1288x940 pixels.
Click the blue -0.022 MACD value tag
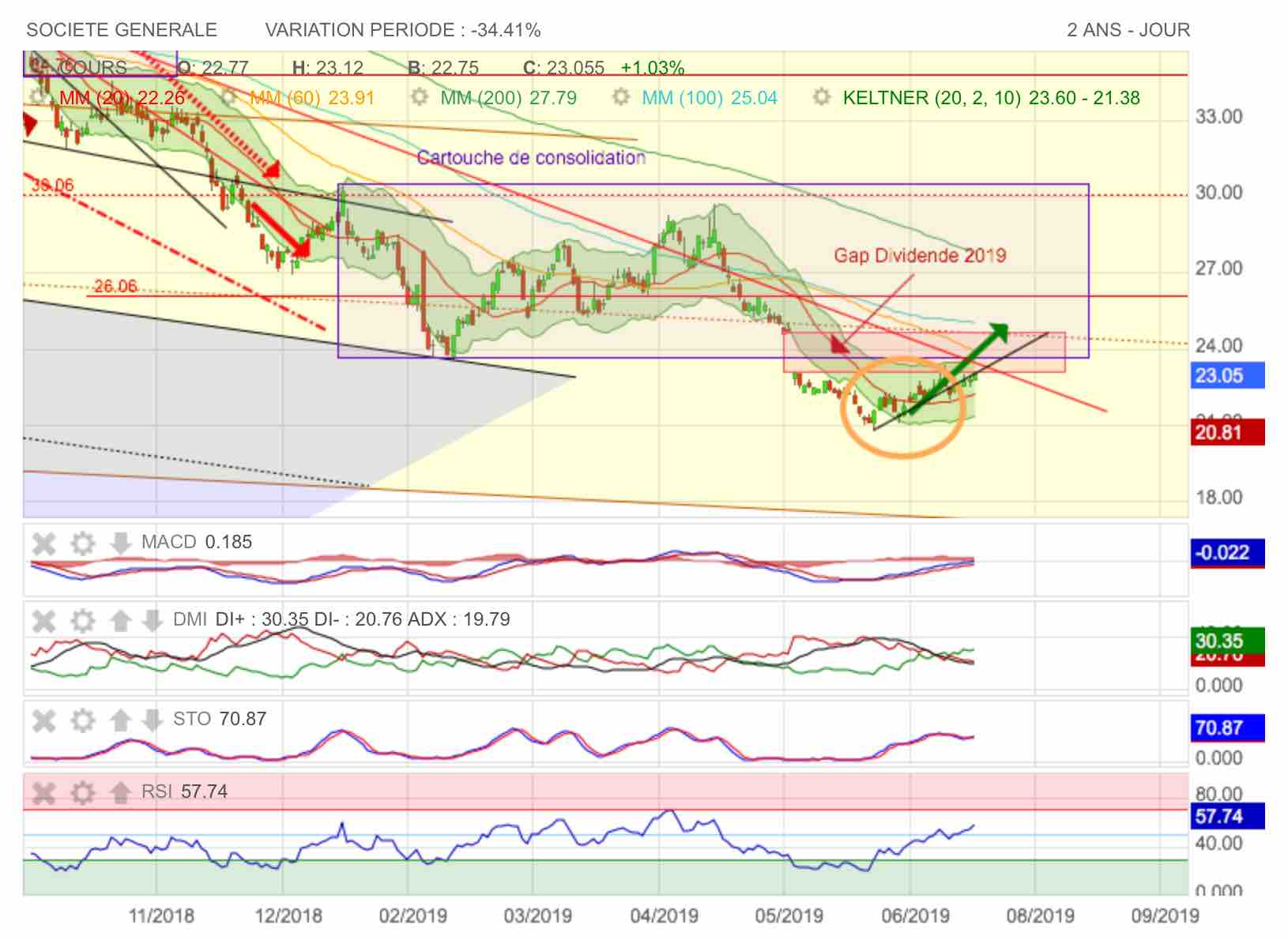click(x=1227, y=552)
